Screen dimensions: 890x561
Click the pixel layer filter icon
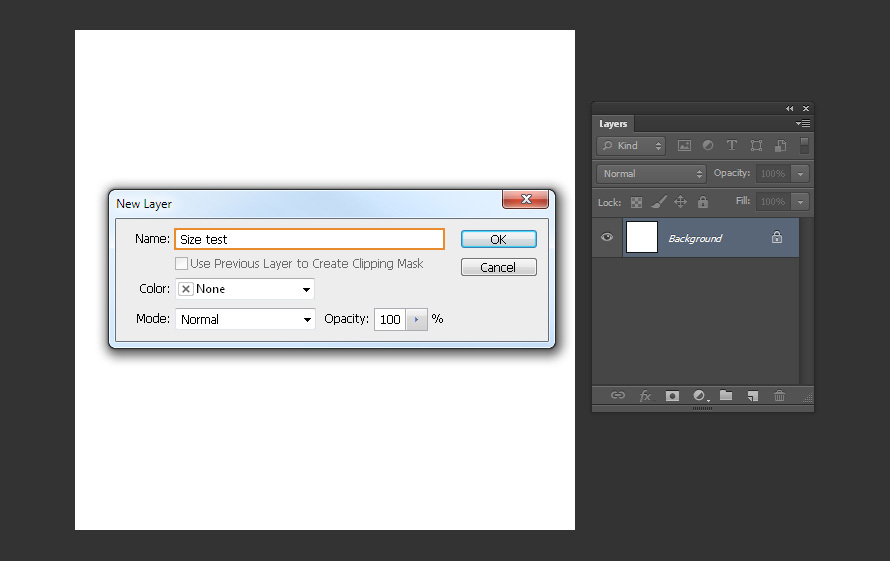(685, 146)
